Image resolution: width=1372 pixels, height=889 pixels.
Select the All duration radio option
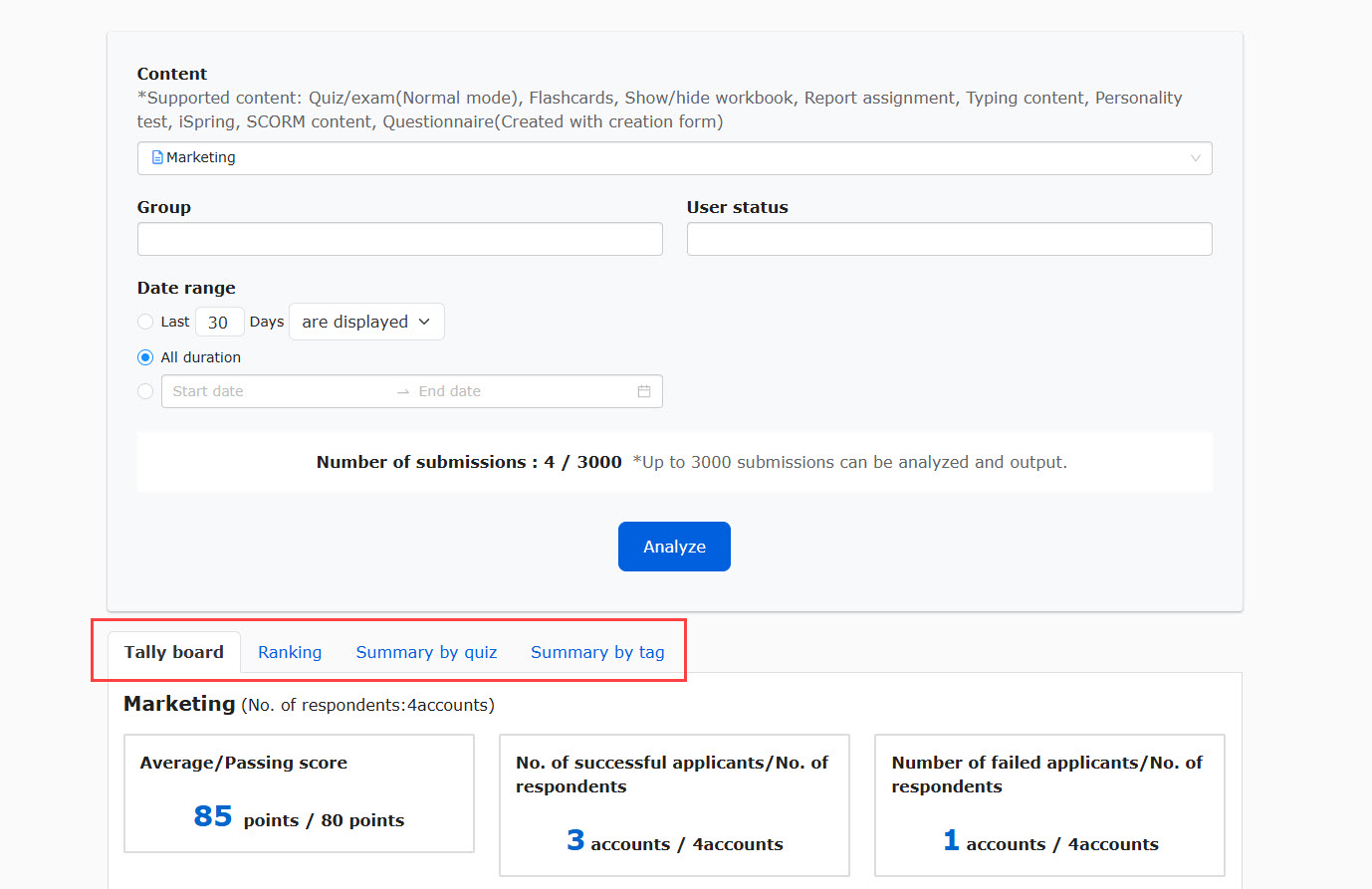(x=145, y=357)
